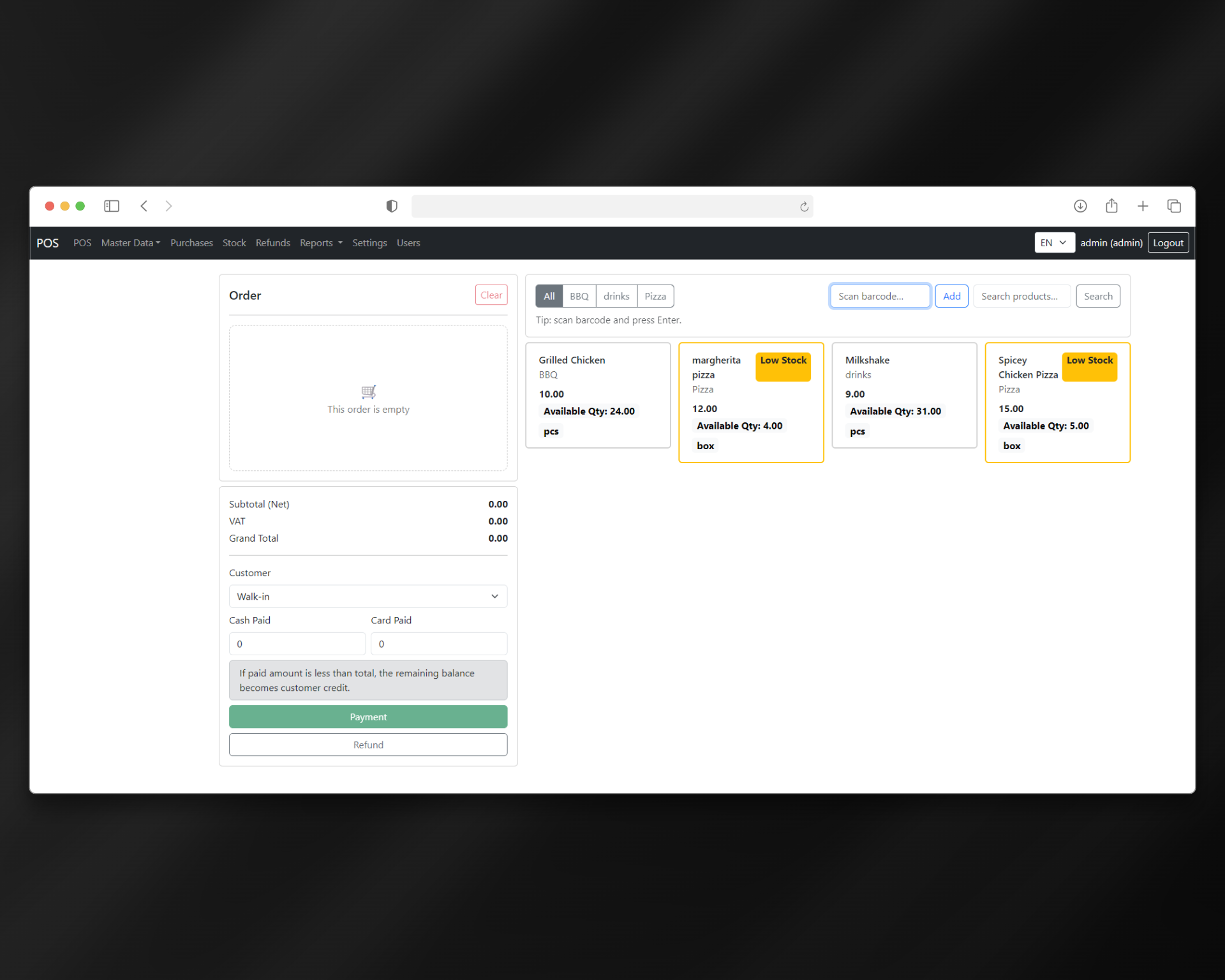
Task: Switch to the Refunds section
Action: pyautogui.click(x=272, y=242)
